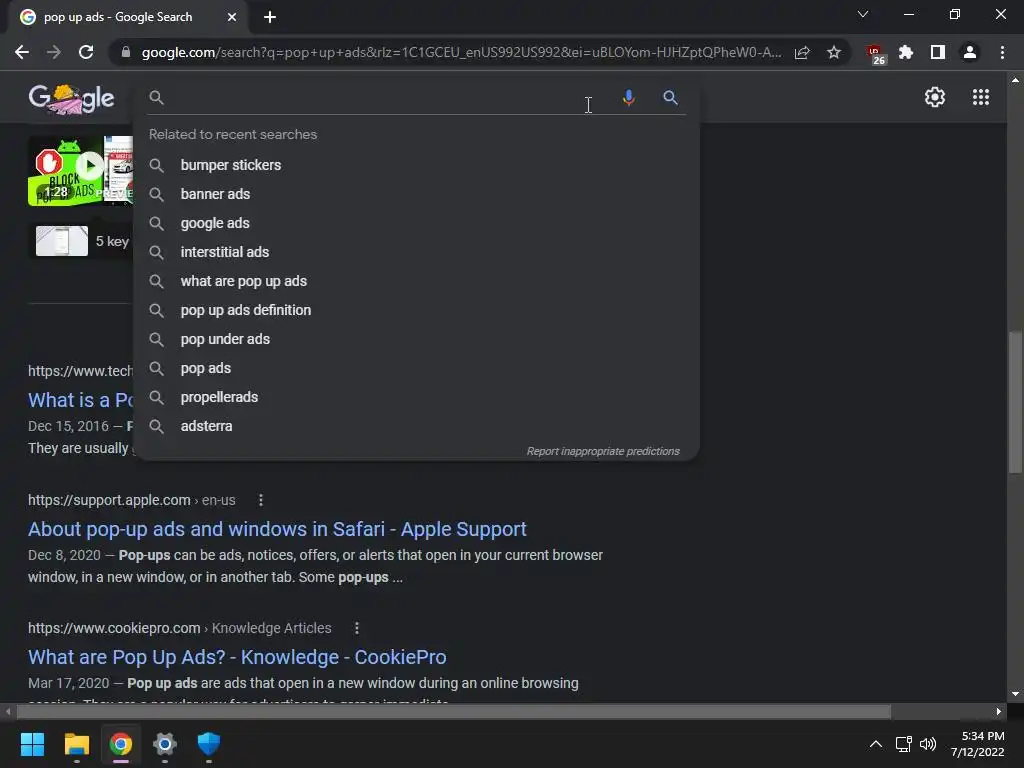
Task: Open the Extensions puzzle-piece menu
Action: tap(906, 52)
